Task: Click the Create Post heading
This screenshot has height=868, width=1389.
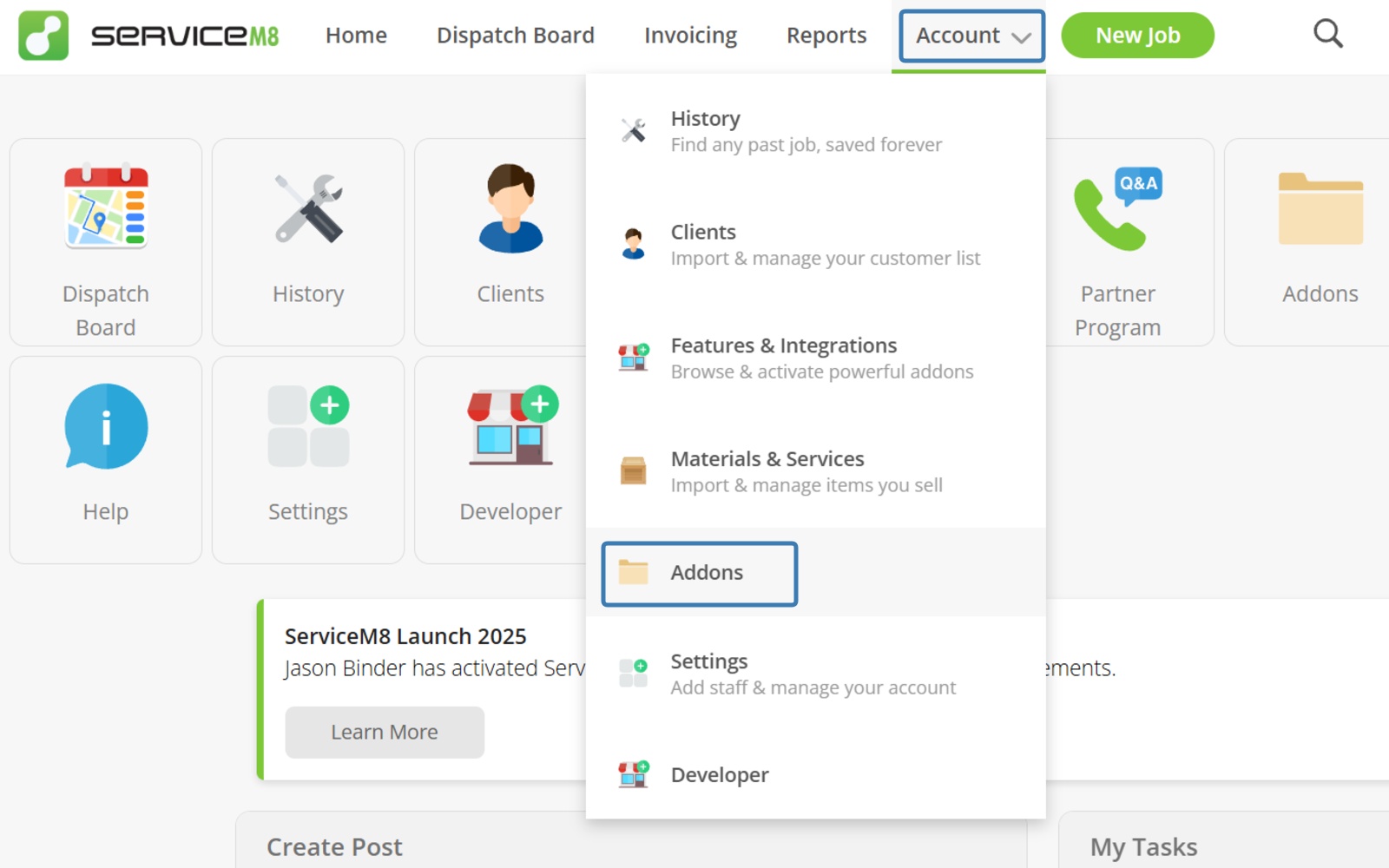Action: click(x=334, y=846)
